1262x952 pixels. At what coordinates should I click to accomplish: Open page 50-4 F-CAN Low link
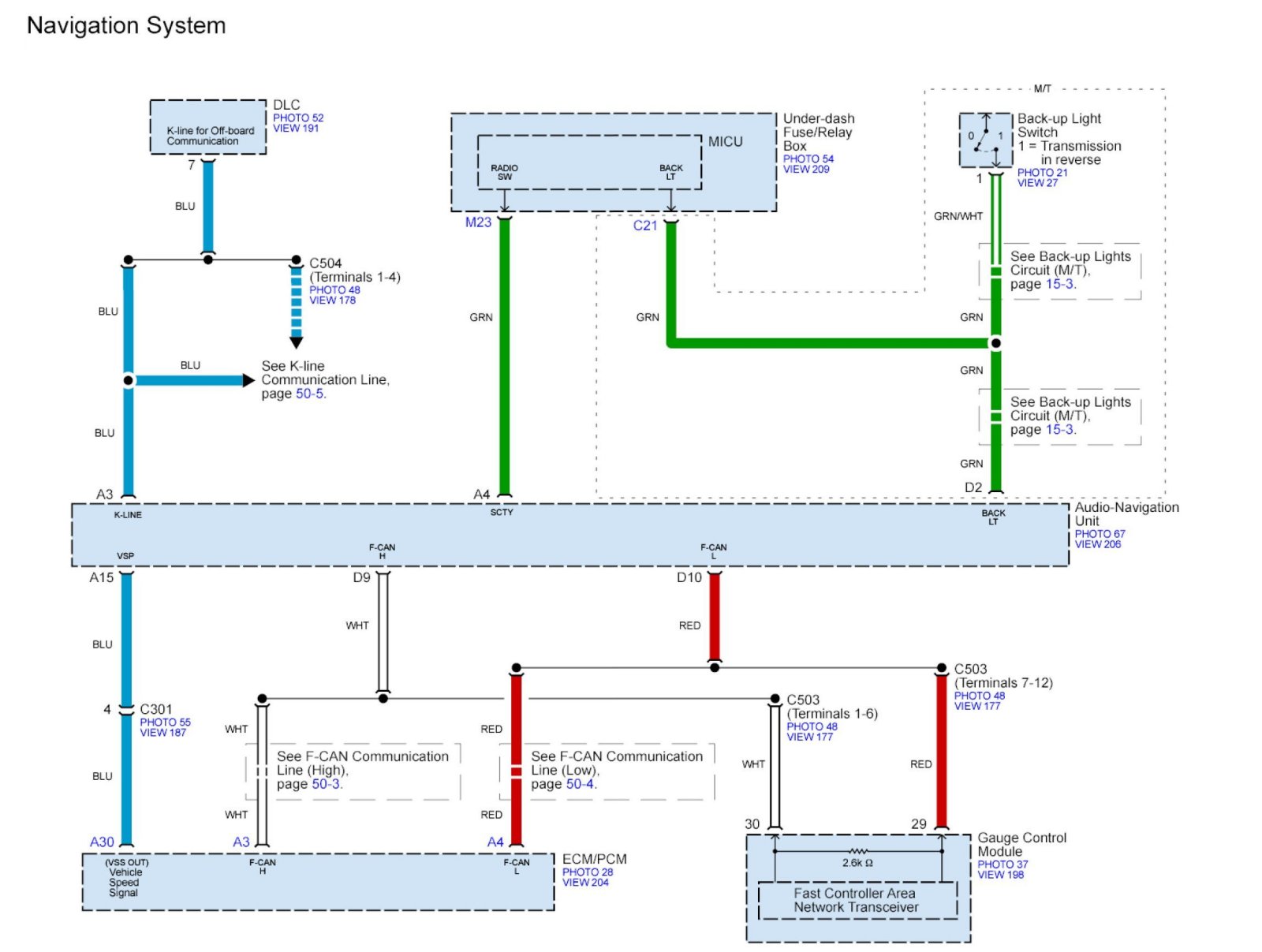pos(581,784)
